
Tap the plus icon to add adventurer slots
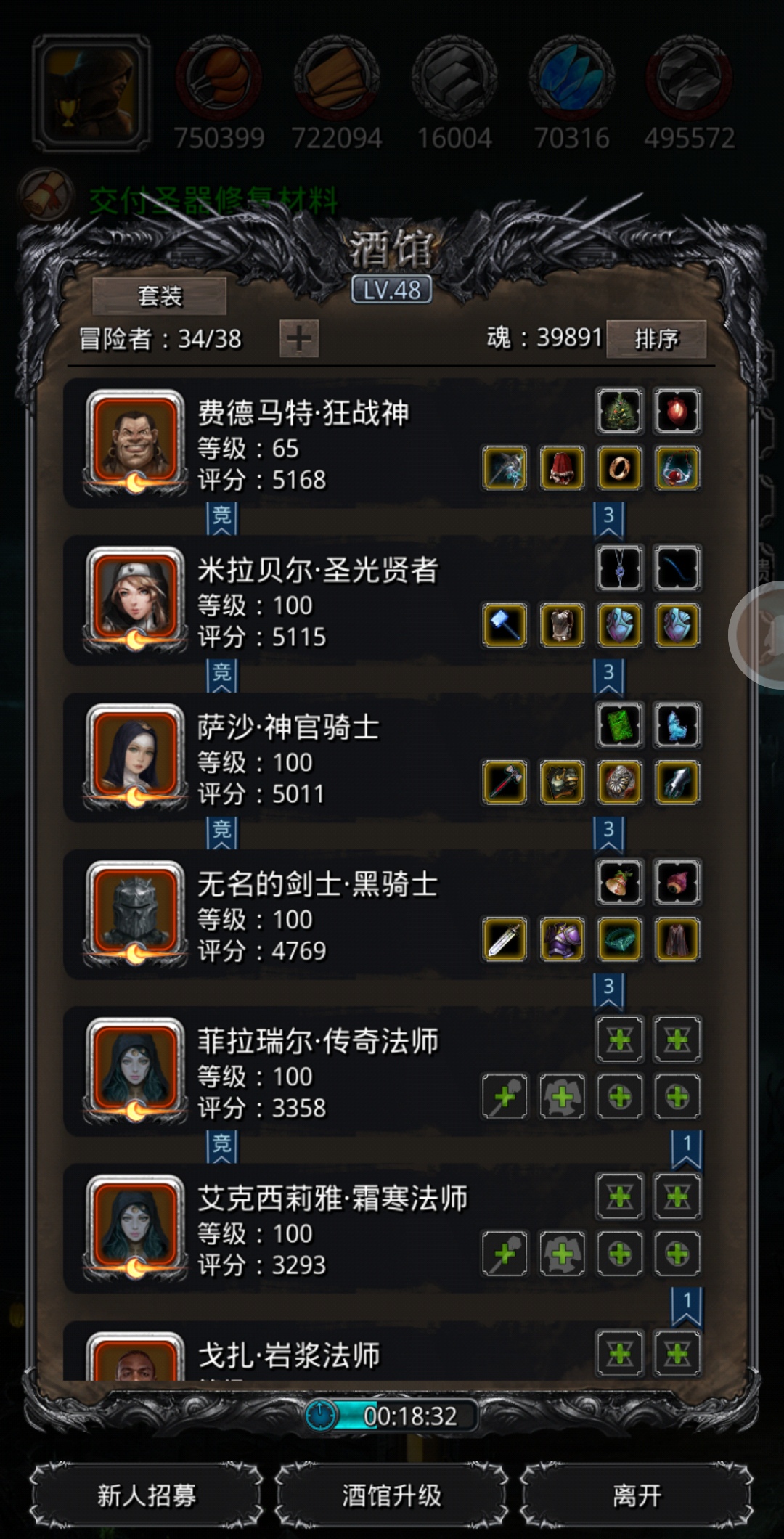coord(299,338)
